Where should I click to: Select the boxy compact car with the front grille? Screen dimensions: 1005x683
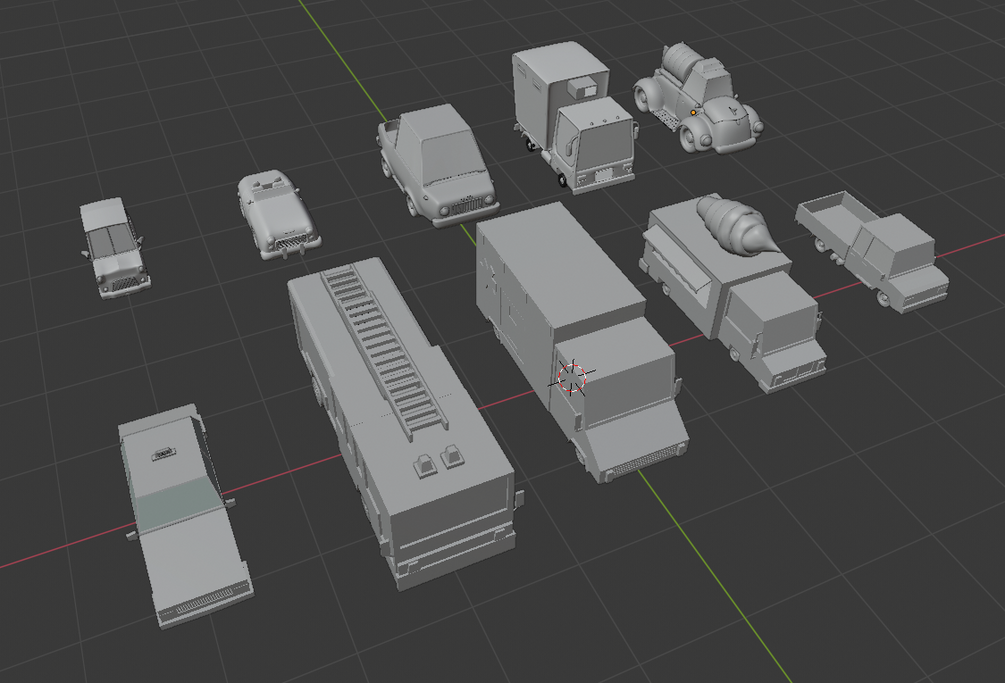point(437,166)
